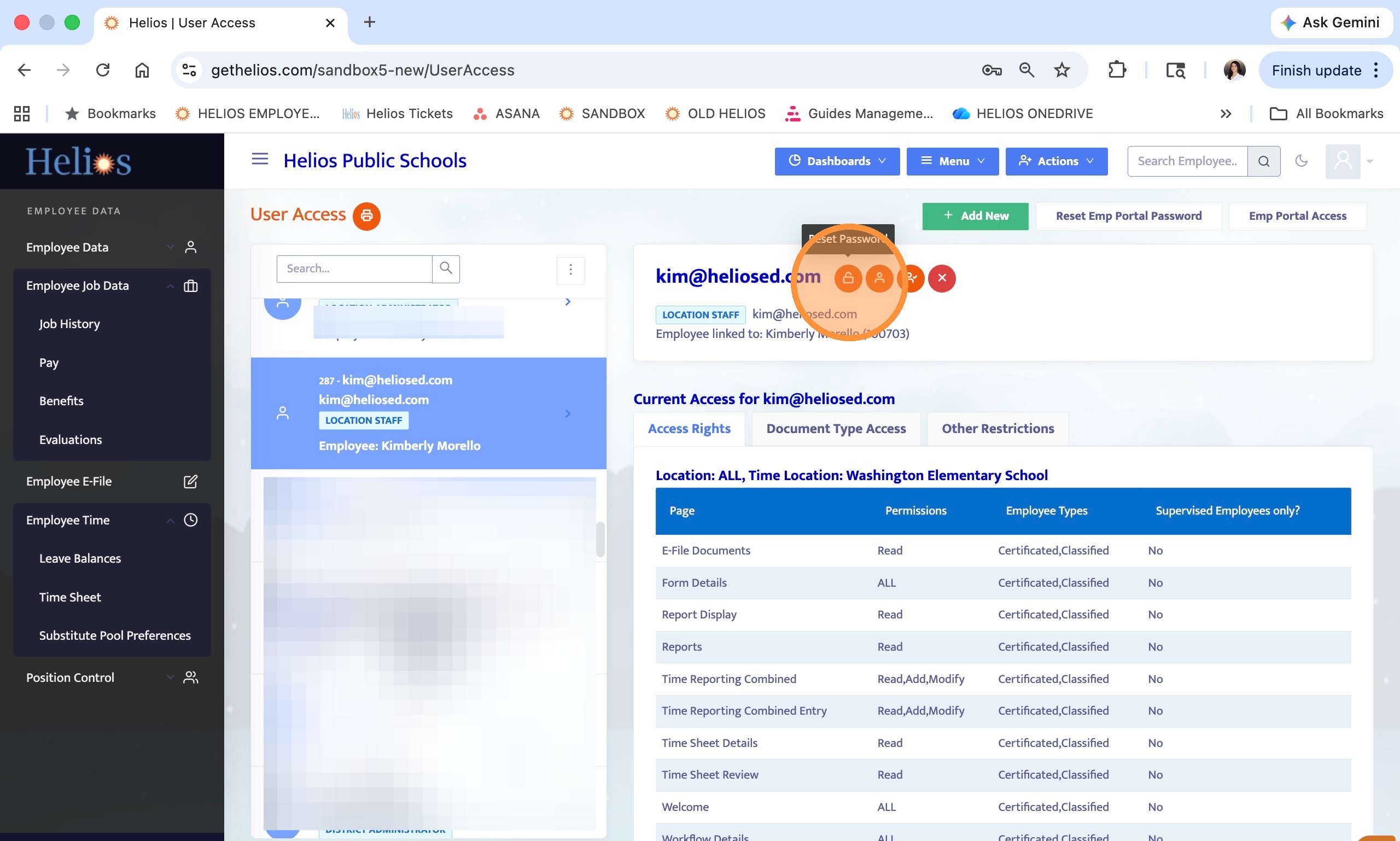The width and height of the screenshot is (1400, 841).
Task: Click the Emp Portal Access button
Action: pyautogui.click(x=1297, y=216)
